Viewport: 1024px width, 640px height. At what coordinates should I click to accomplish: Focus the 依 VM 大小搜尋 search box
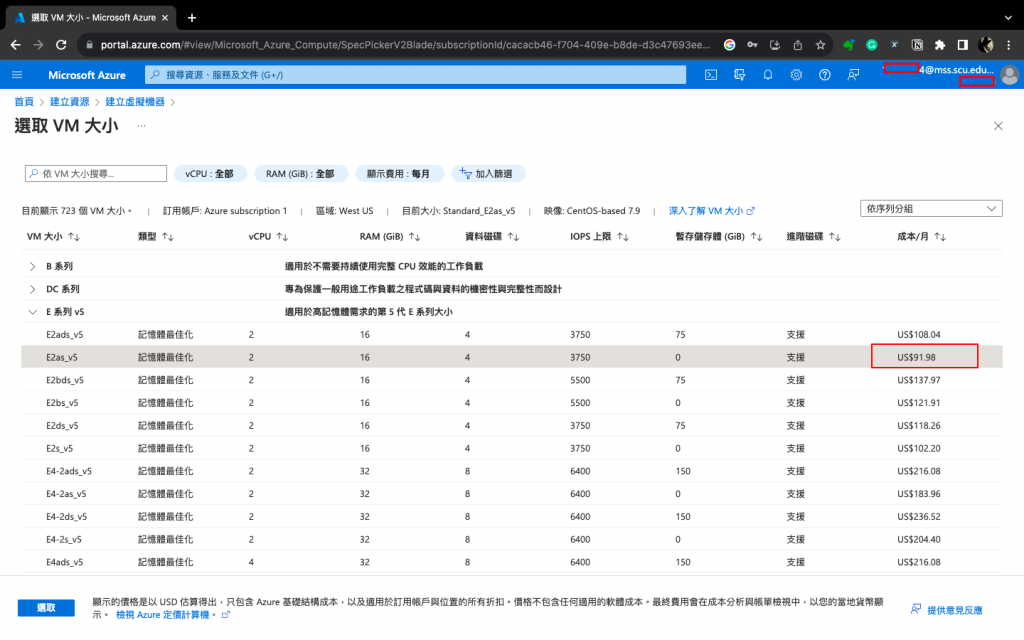[x=96, y=174]
